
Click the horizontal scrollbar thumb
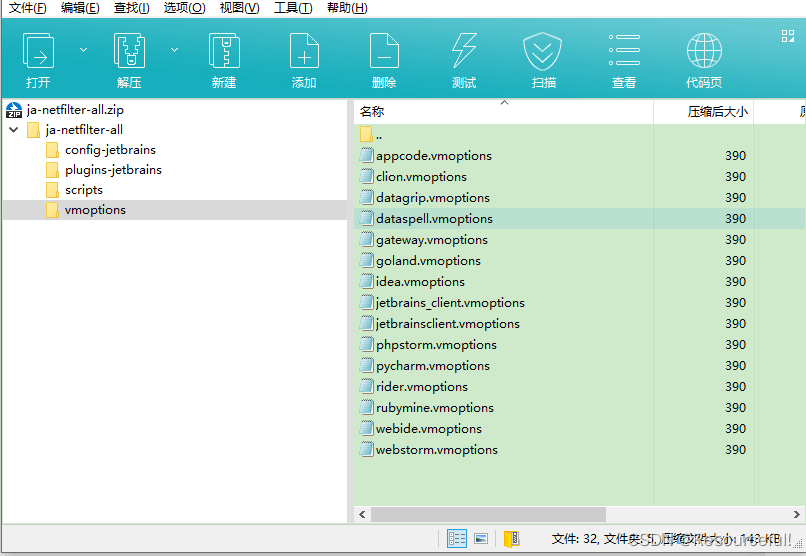point(488,514)
